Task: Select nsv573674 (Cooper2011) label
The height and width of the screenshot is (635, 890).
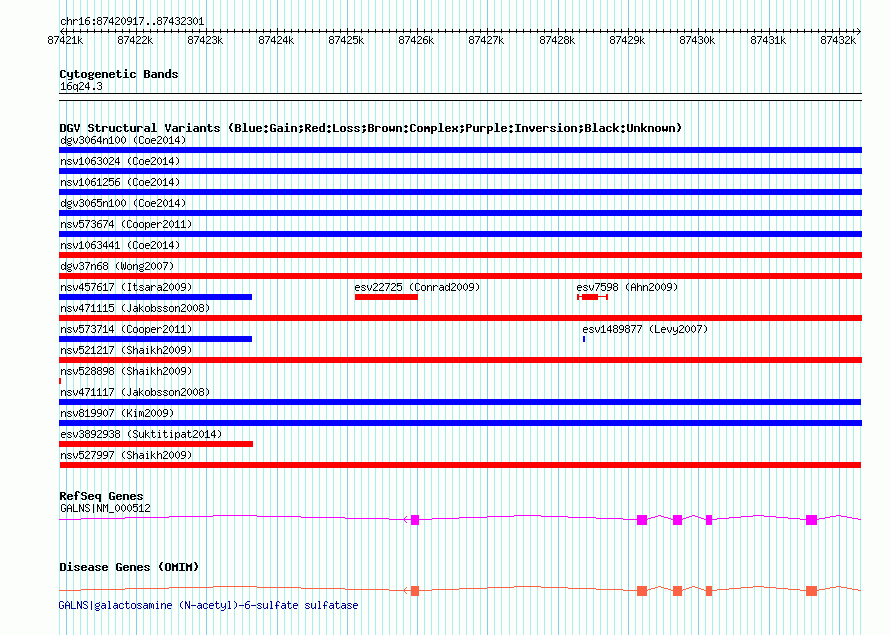Action: (126, 224)
